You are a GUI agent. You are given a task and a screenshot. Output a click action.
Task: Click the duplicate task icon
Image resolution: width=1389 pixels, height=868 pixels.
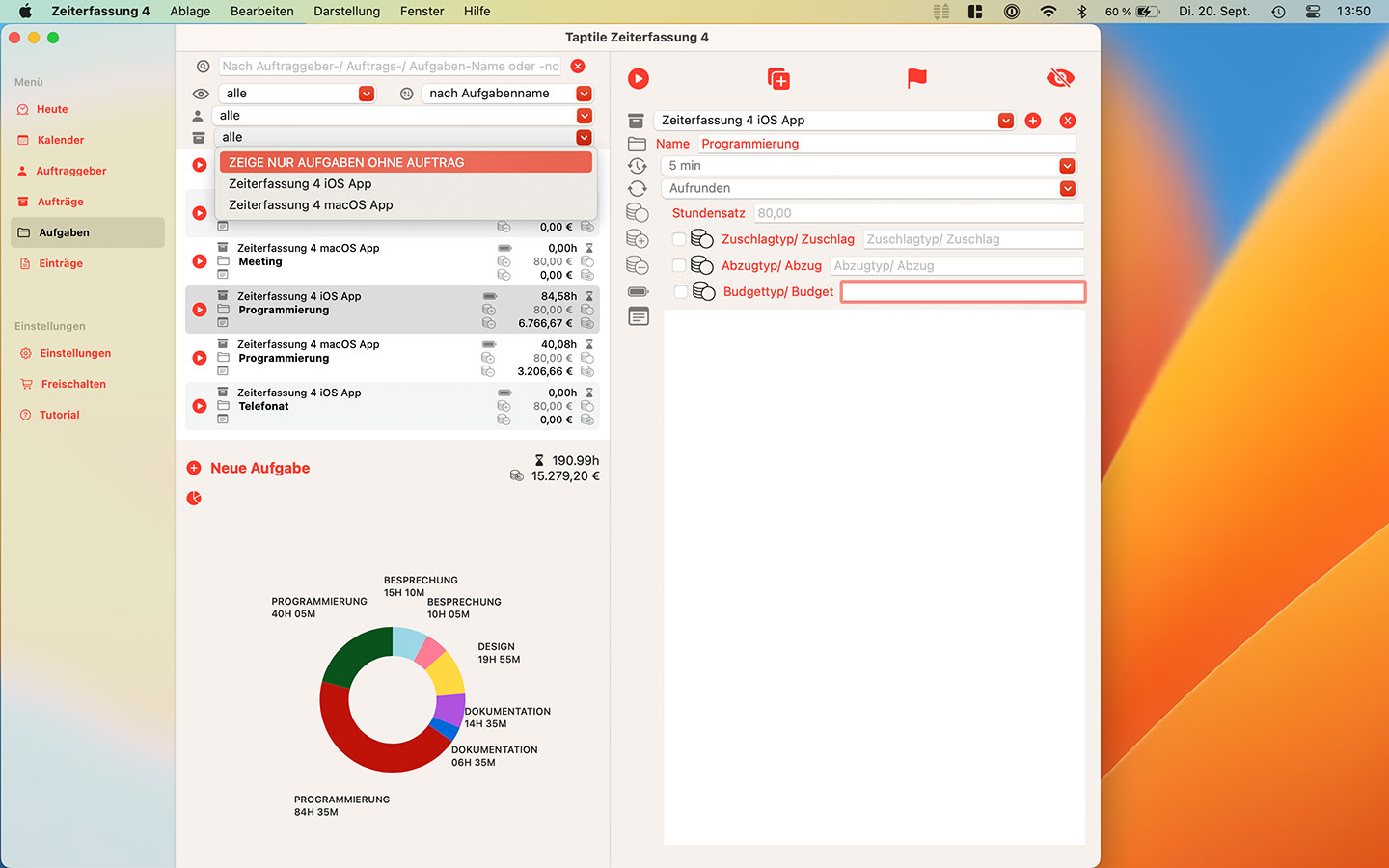click(x=778, y=79)
